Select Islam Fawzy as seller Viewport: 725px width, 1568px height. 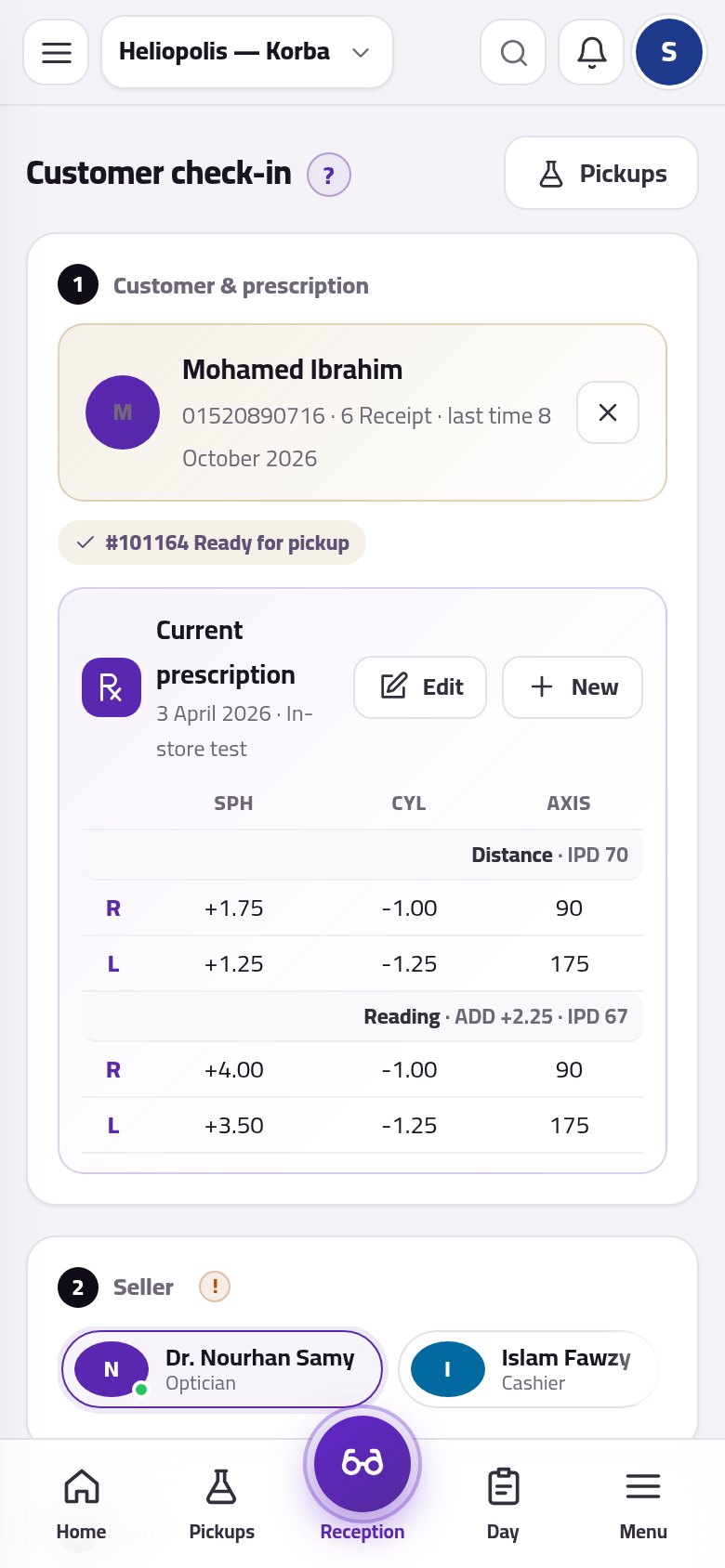pos(529,1369)
